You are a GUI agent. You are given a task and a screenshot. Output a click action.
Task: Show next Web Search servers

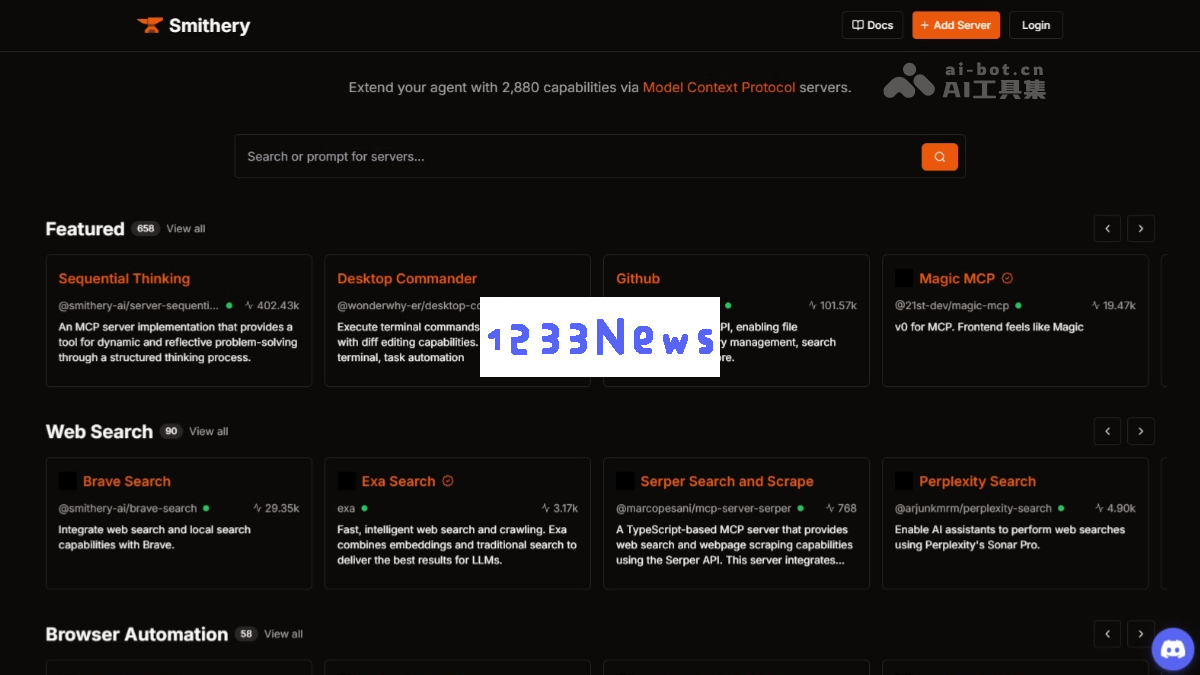point(1141,431)
